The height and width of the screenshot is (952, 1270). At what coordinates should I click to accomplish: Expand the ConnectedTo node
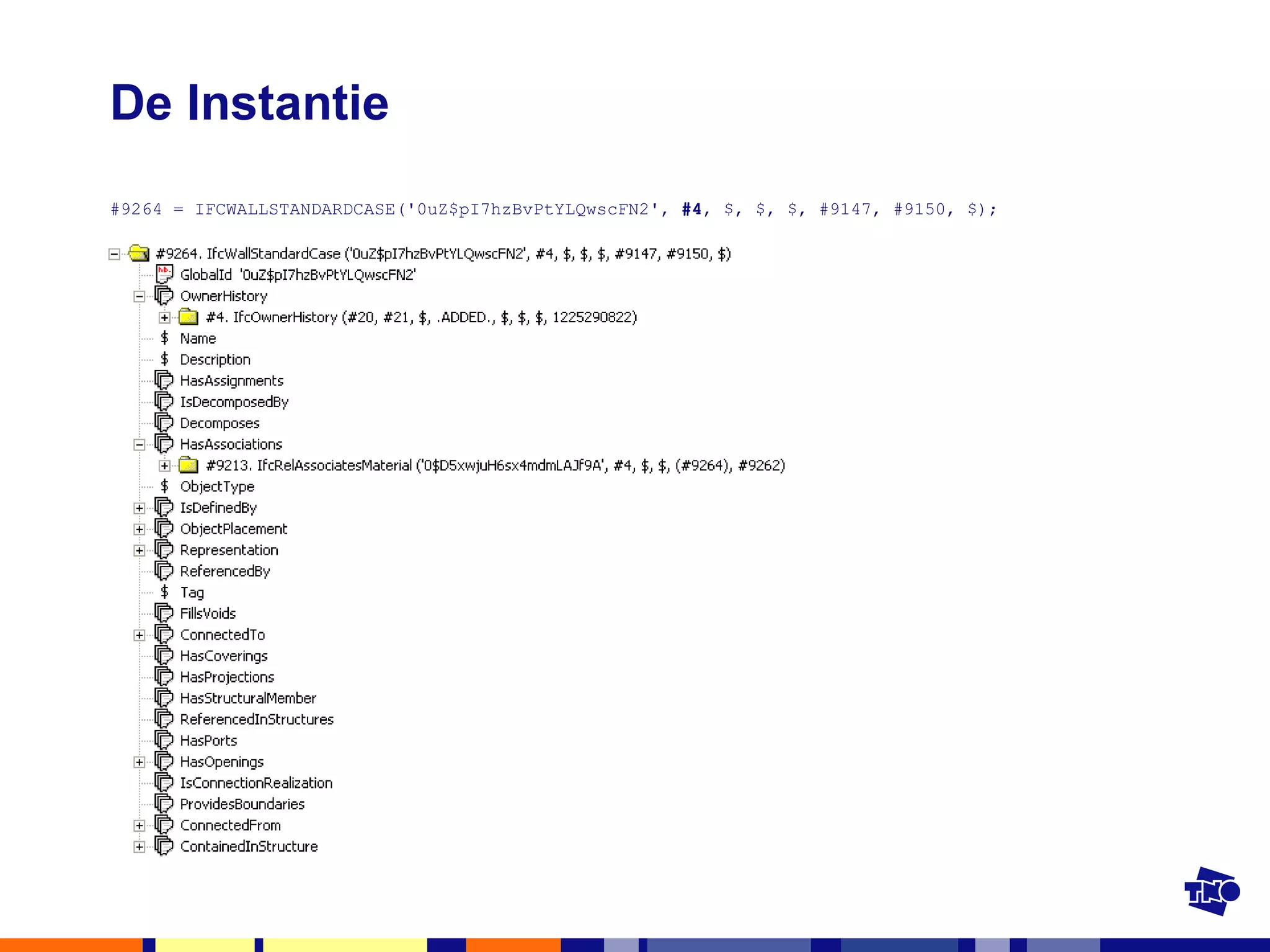[x=140, y=635]
